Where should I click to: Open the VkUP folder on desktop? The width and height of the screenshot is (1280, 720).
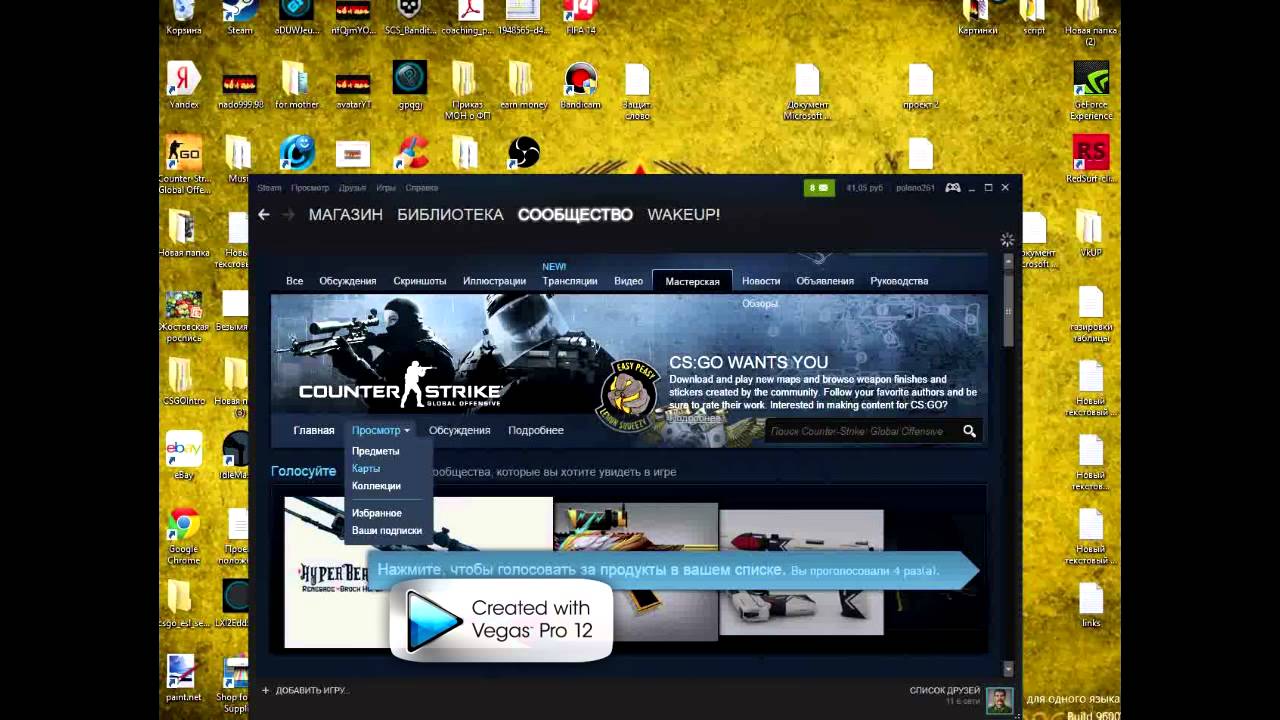click(1090, 234)
